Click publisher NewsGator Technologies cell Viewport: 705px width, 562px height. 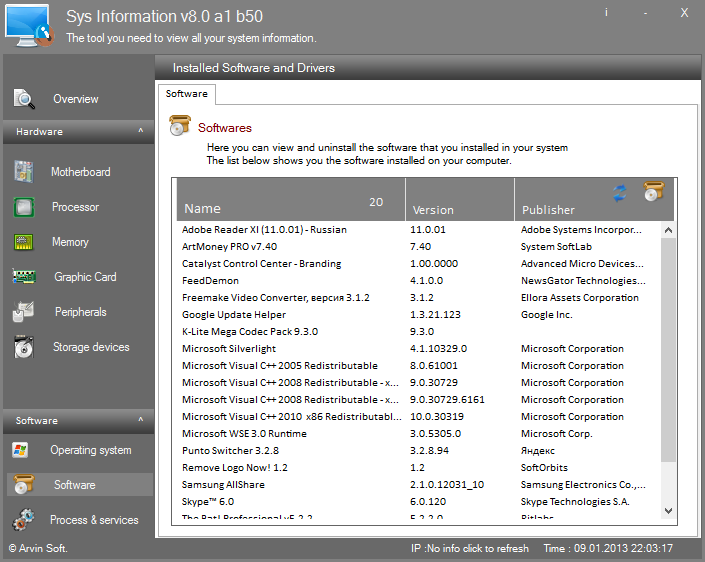[x=583, y=281]
